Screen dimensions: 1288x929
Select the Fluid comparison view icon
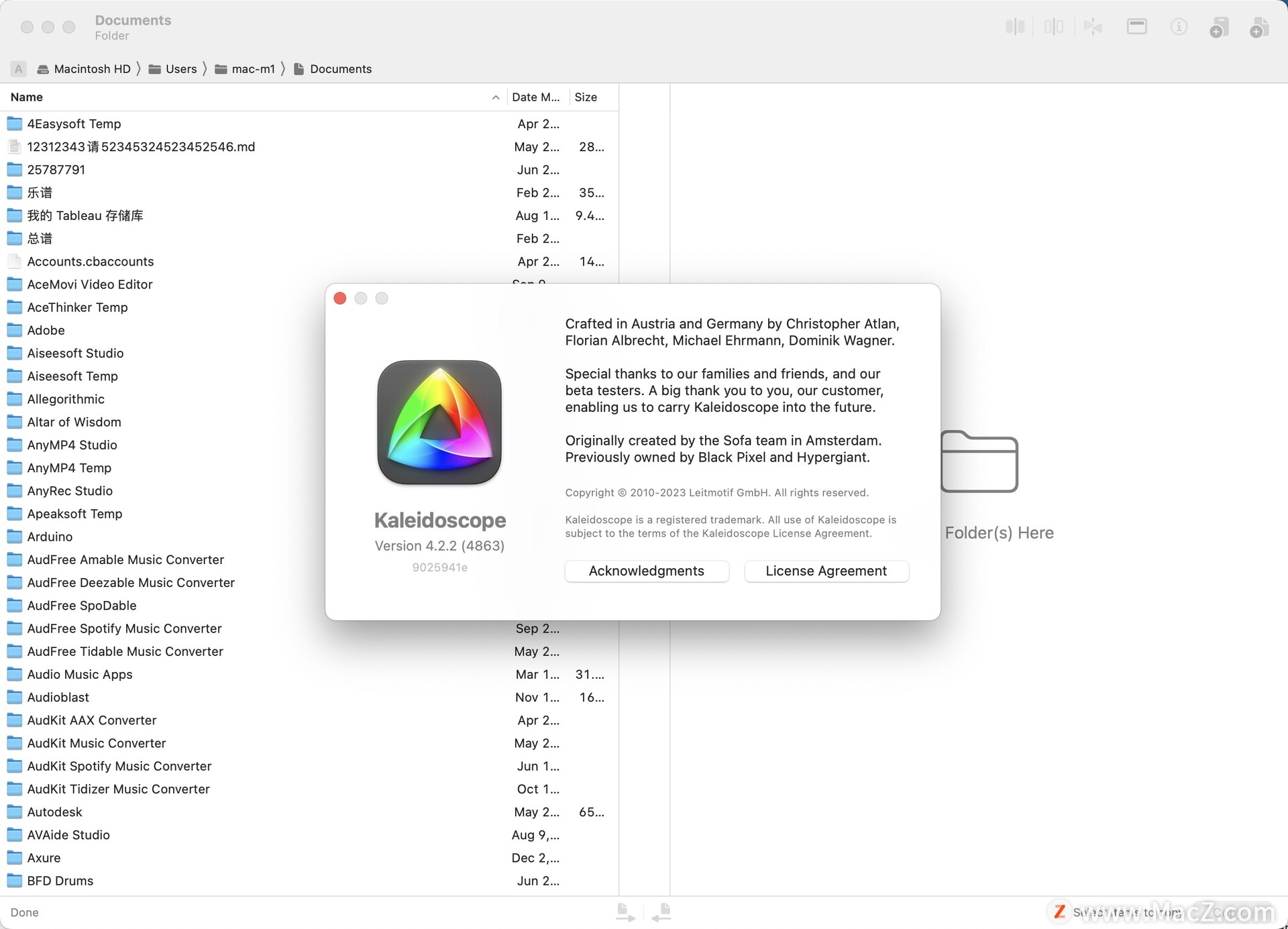pos(1054,27)
